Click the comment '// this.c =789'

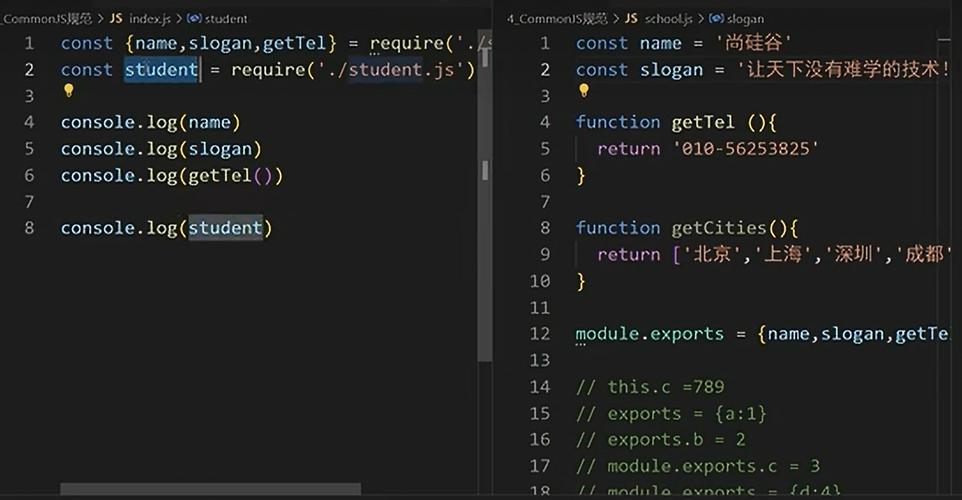[650, 387]
